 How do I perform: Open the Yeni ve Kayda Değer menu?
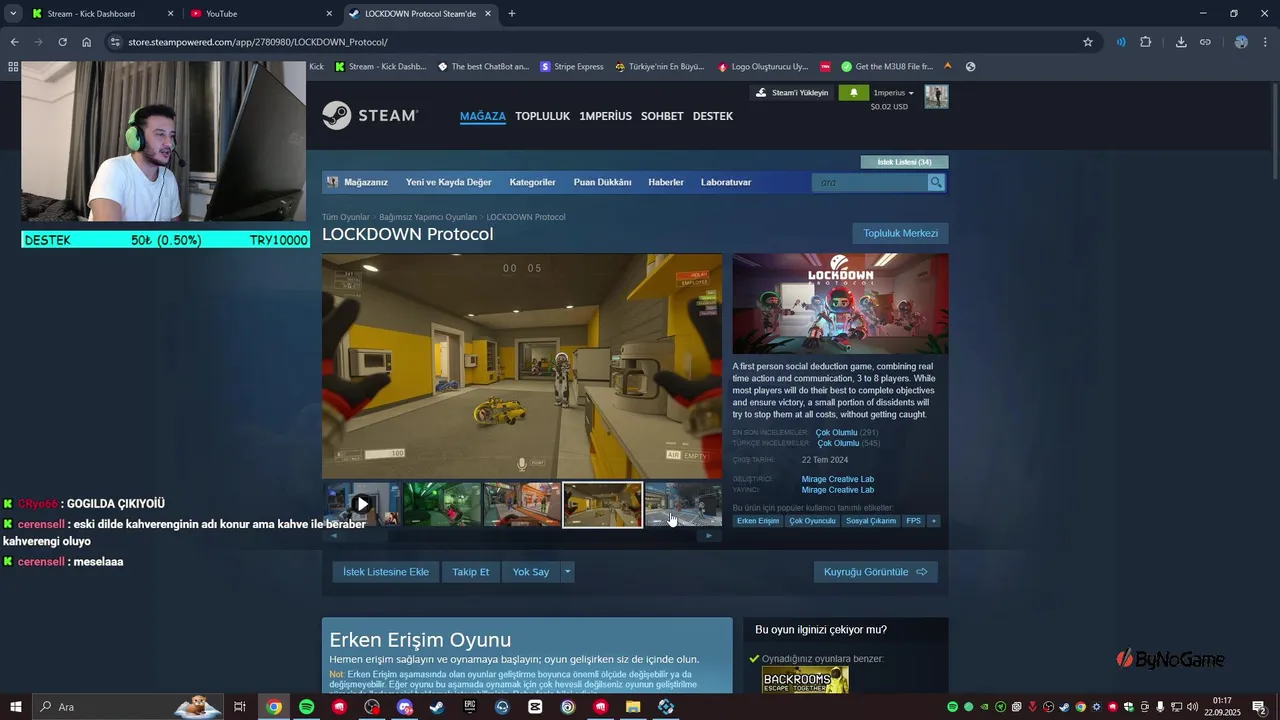pos(448,182)
